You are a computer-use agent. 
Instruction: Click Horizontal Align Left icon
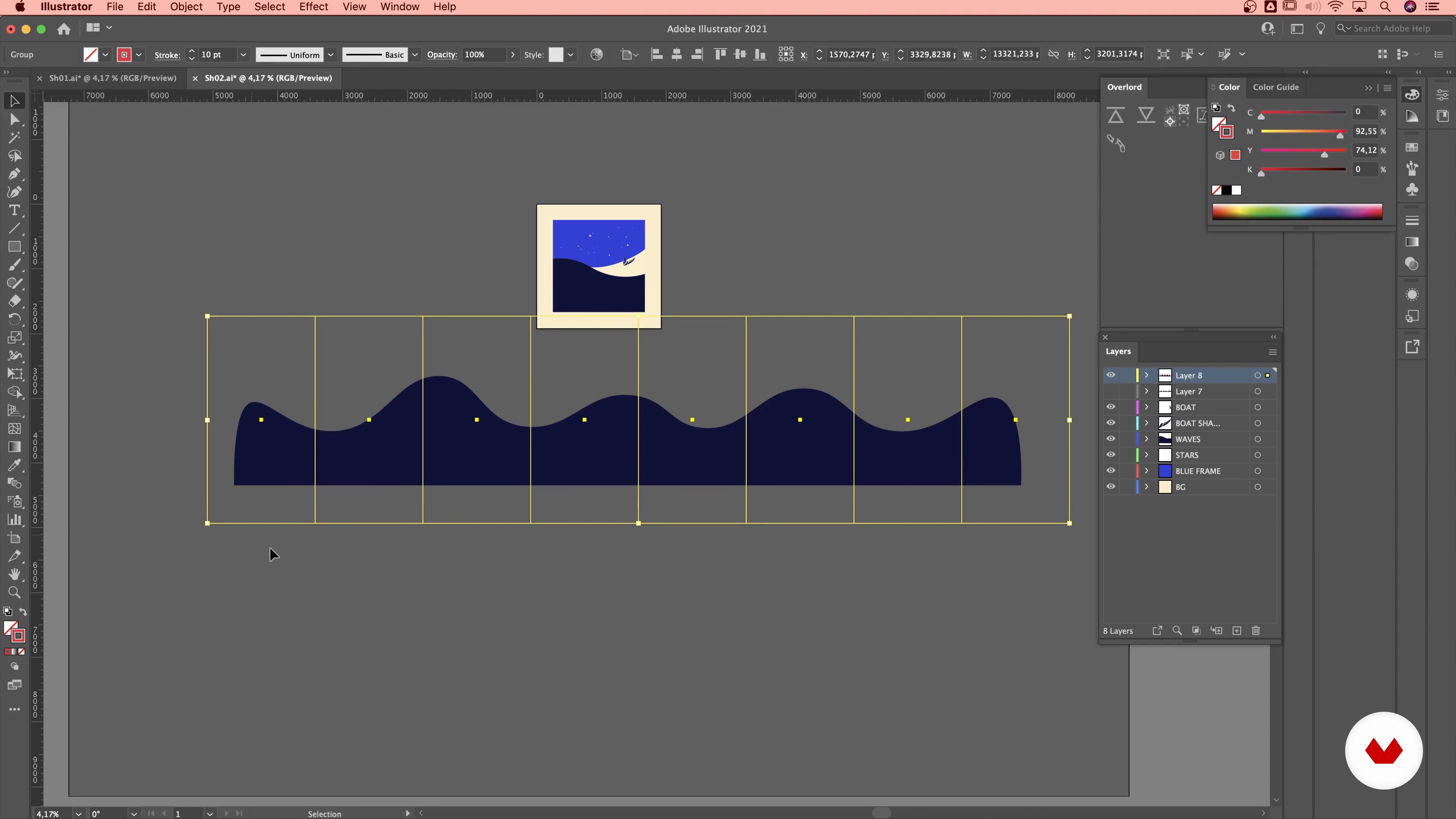657,54
